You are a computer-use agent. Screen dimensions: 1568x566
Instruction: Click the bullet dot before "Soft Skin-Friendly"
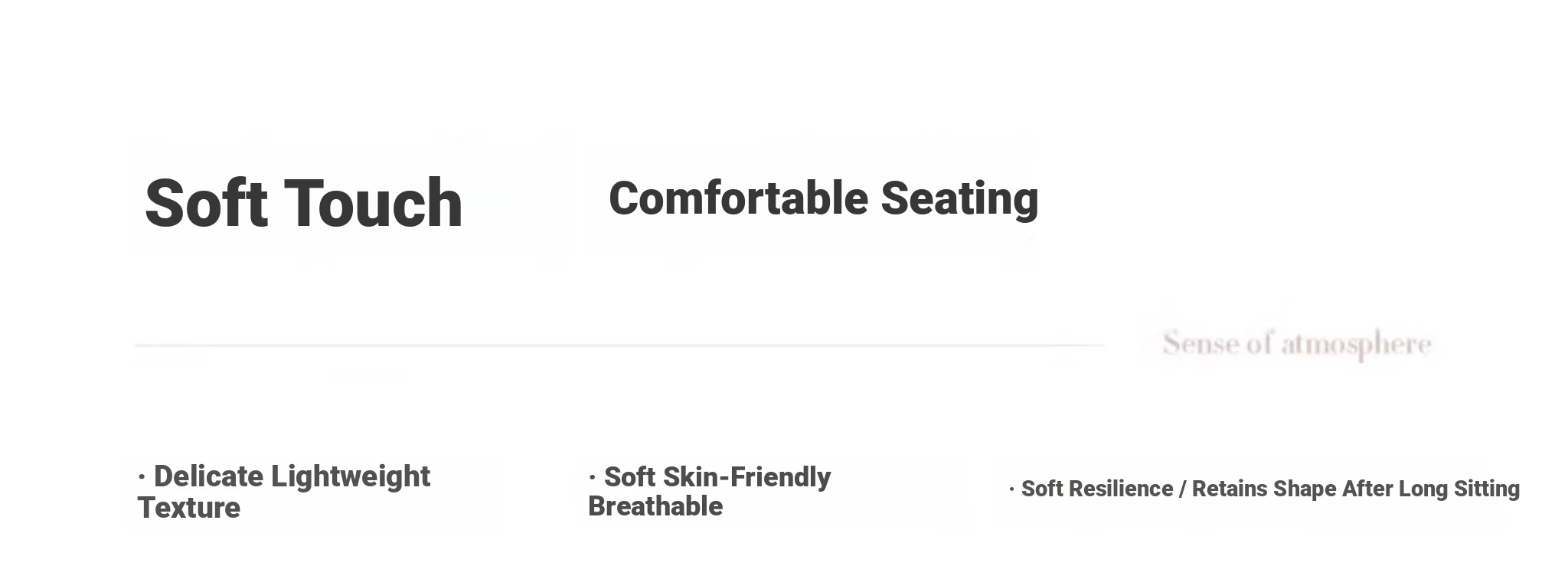[592, 477]
